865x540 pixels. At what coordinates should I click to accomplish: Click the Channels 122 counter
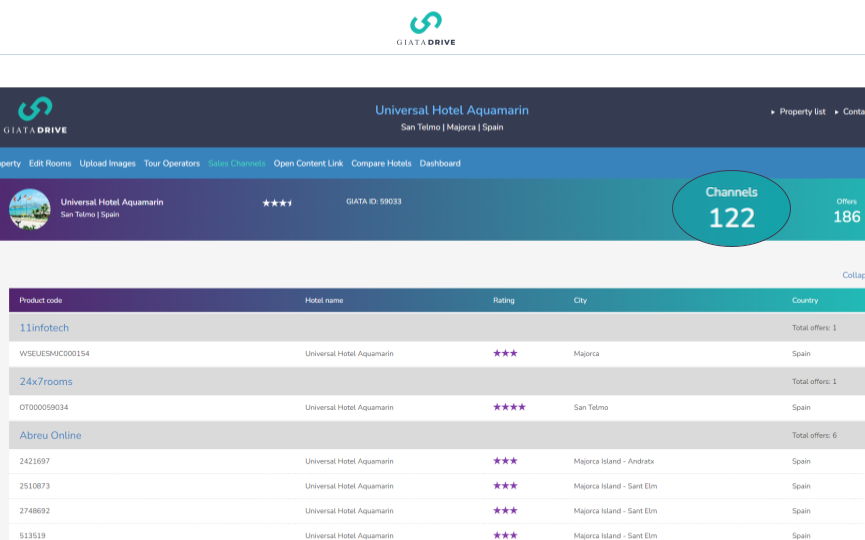(x=731, y=208)
